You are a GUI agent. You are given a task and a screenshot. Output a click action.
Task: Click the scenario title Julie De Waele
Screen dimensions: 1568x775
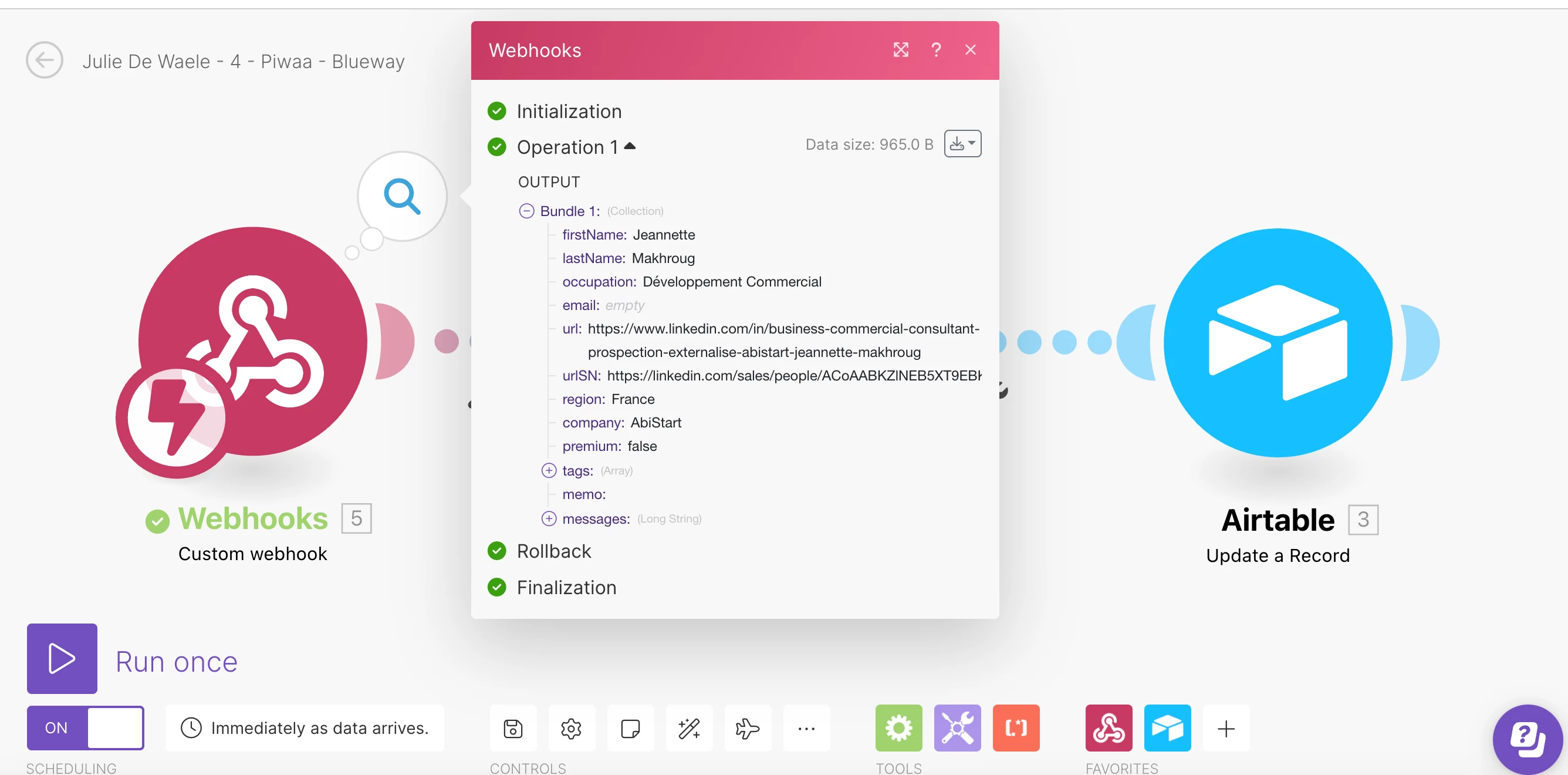point(244,61)
